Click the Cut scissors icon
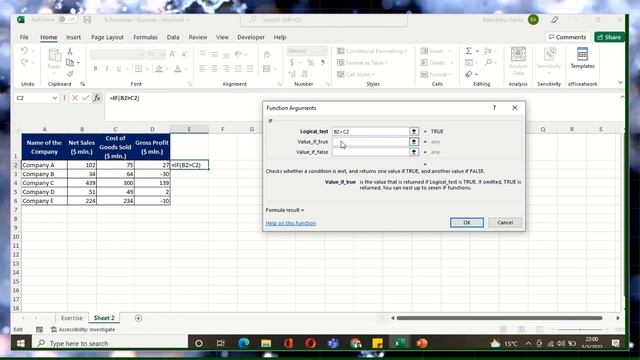 coord(70,51)
